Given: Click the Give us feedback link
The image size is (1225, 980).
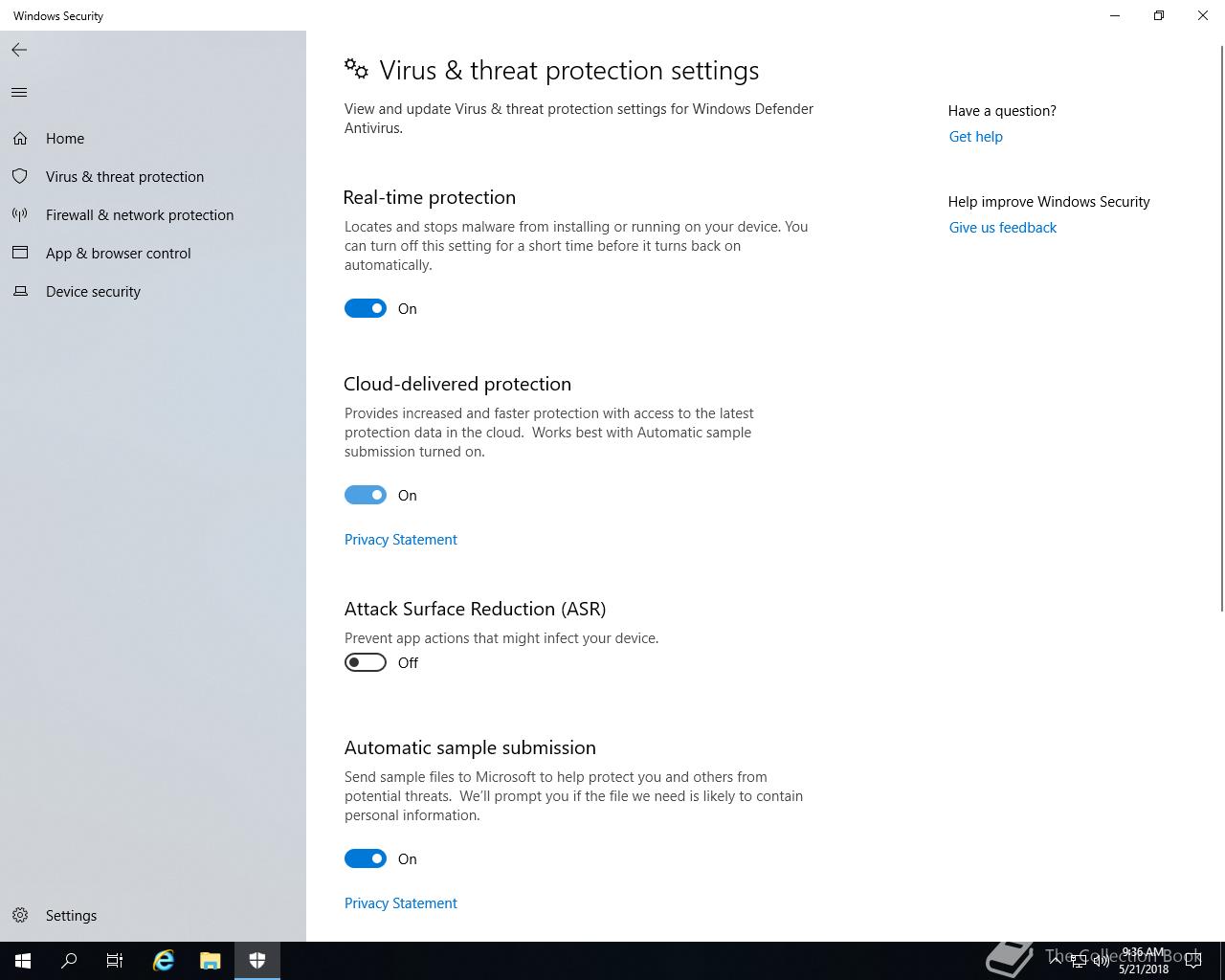Looking at the screenshot, I should pos(1002,228).
